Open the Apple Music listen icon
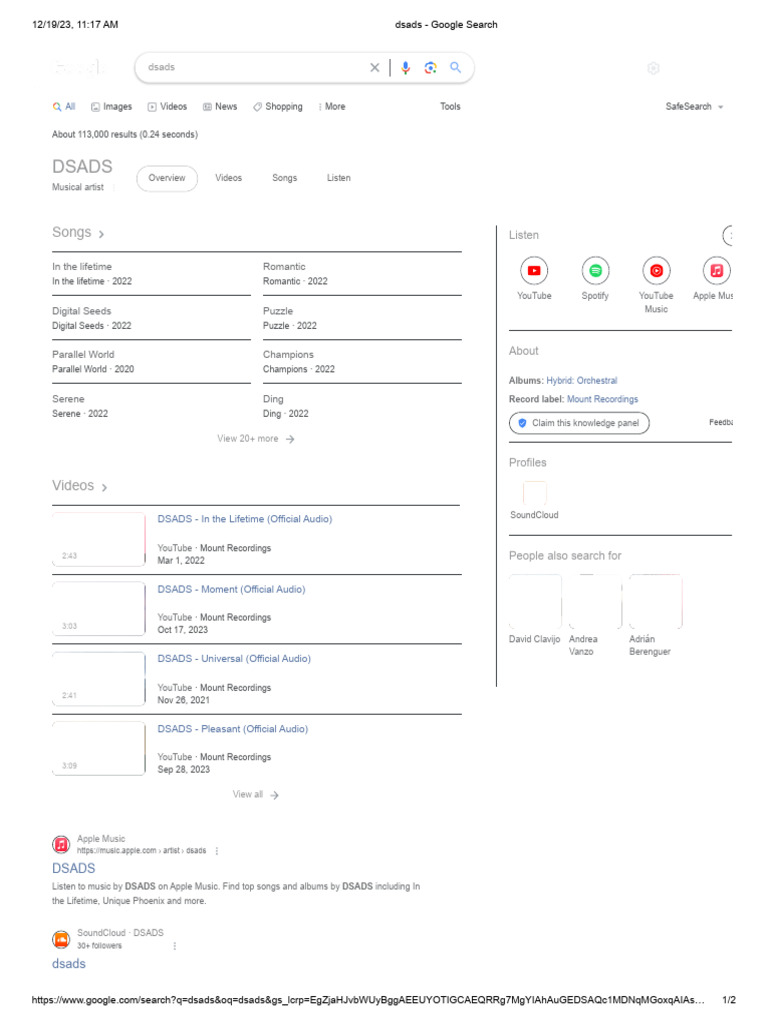 716,271
